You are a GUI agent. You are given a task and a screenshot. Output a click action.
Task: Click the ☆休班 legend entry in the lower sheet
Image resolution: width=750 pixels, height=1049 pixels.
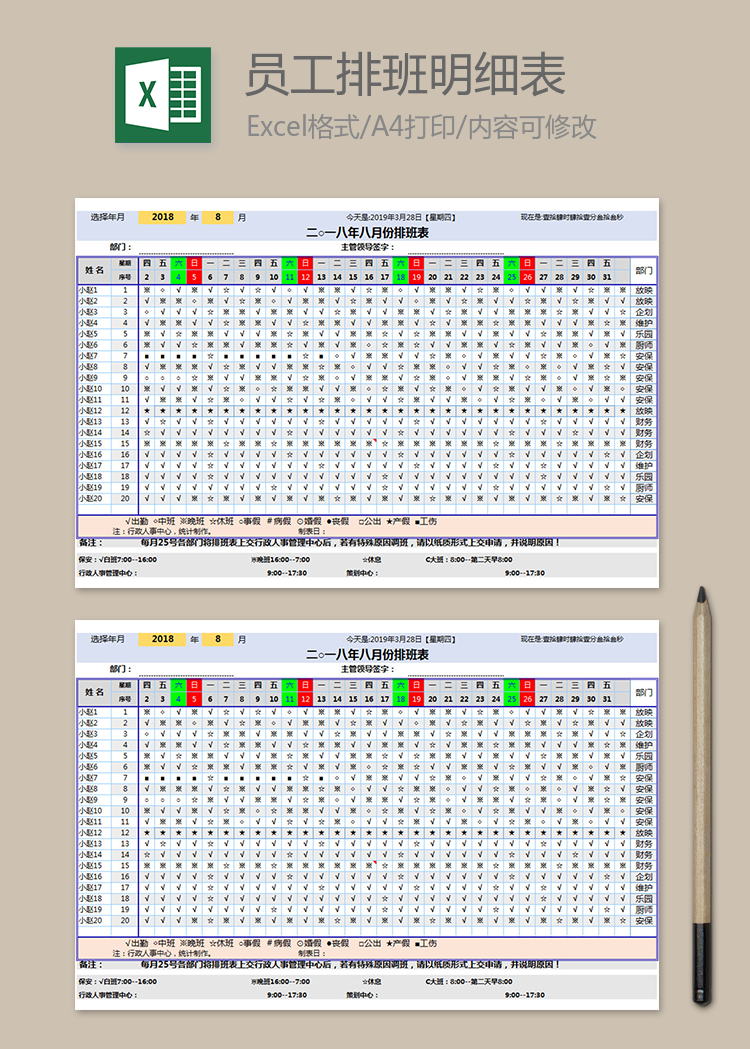221,944
